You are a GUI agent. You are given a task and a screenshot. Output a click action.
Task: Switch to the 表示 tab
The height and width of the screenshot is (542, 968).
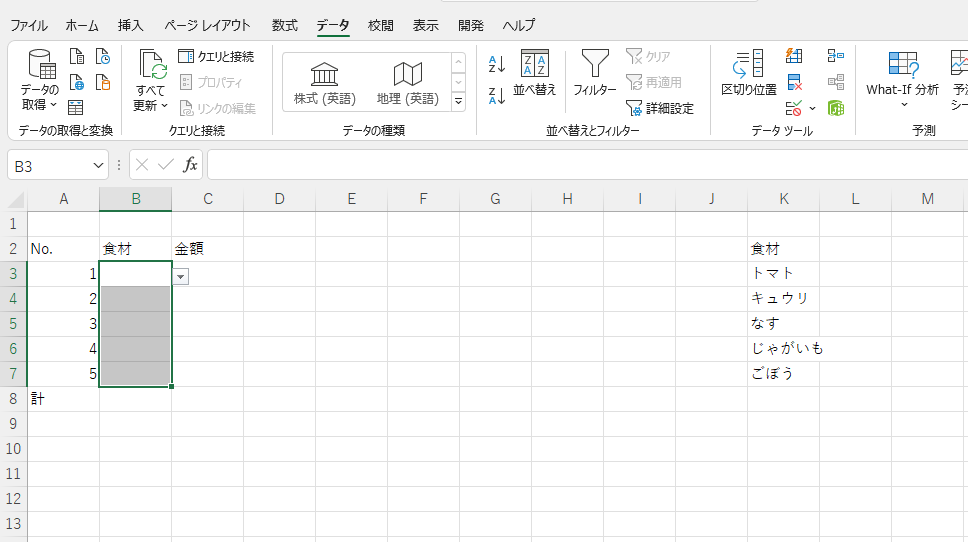425,25
